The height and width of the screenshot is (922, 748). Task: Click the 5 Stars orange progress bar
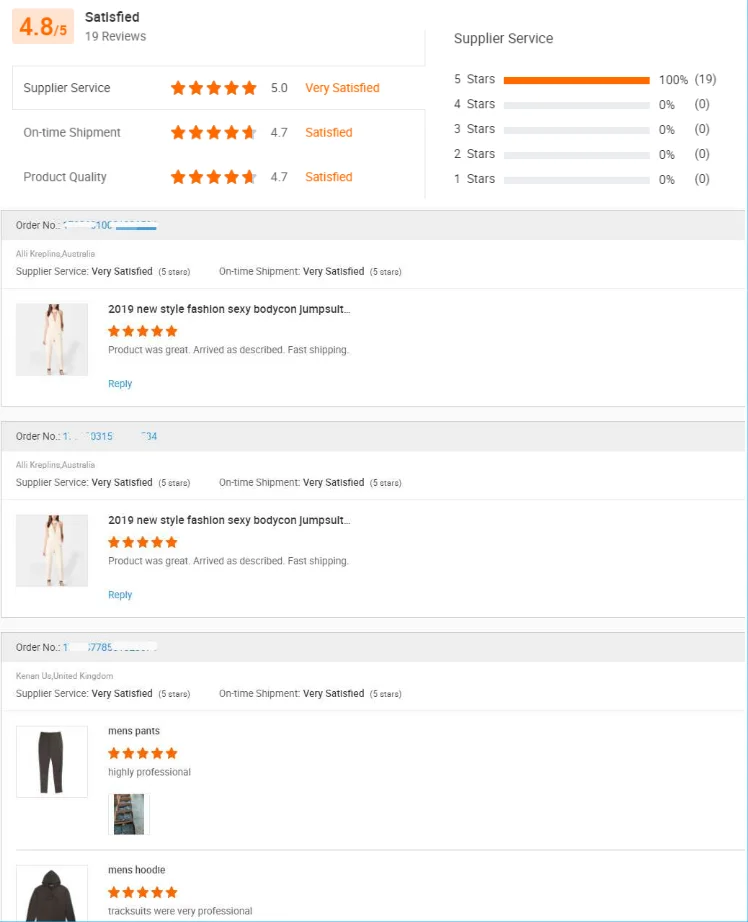click(576, 80)
